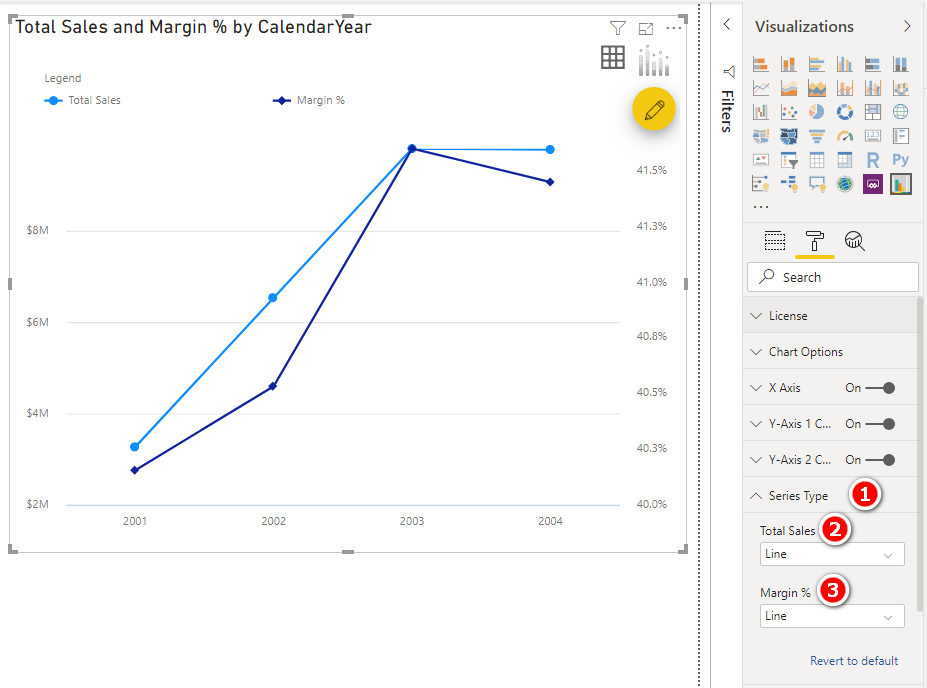Select the stacked bar chart visual
Image resolution: width=927 pixels, height=688 pixels.
pyautogui.click(x=760, y=64)
